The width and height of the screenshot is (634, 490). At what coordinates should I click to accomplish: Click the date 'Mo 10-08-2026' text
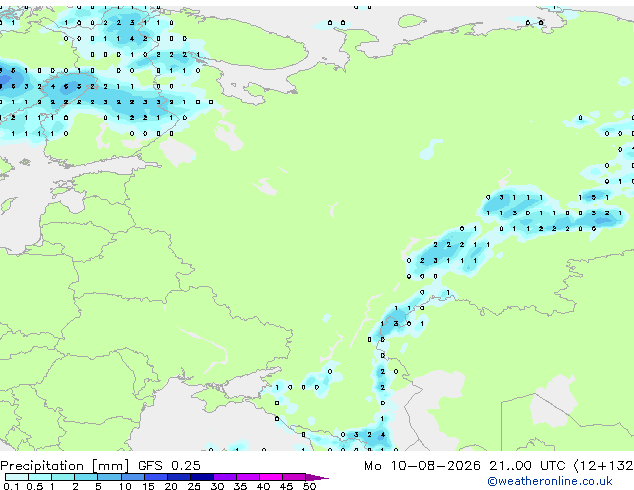point(422,465)
